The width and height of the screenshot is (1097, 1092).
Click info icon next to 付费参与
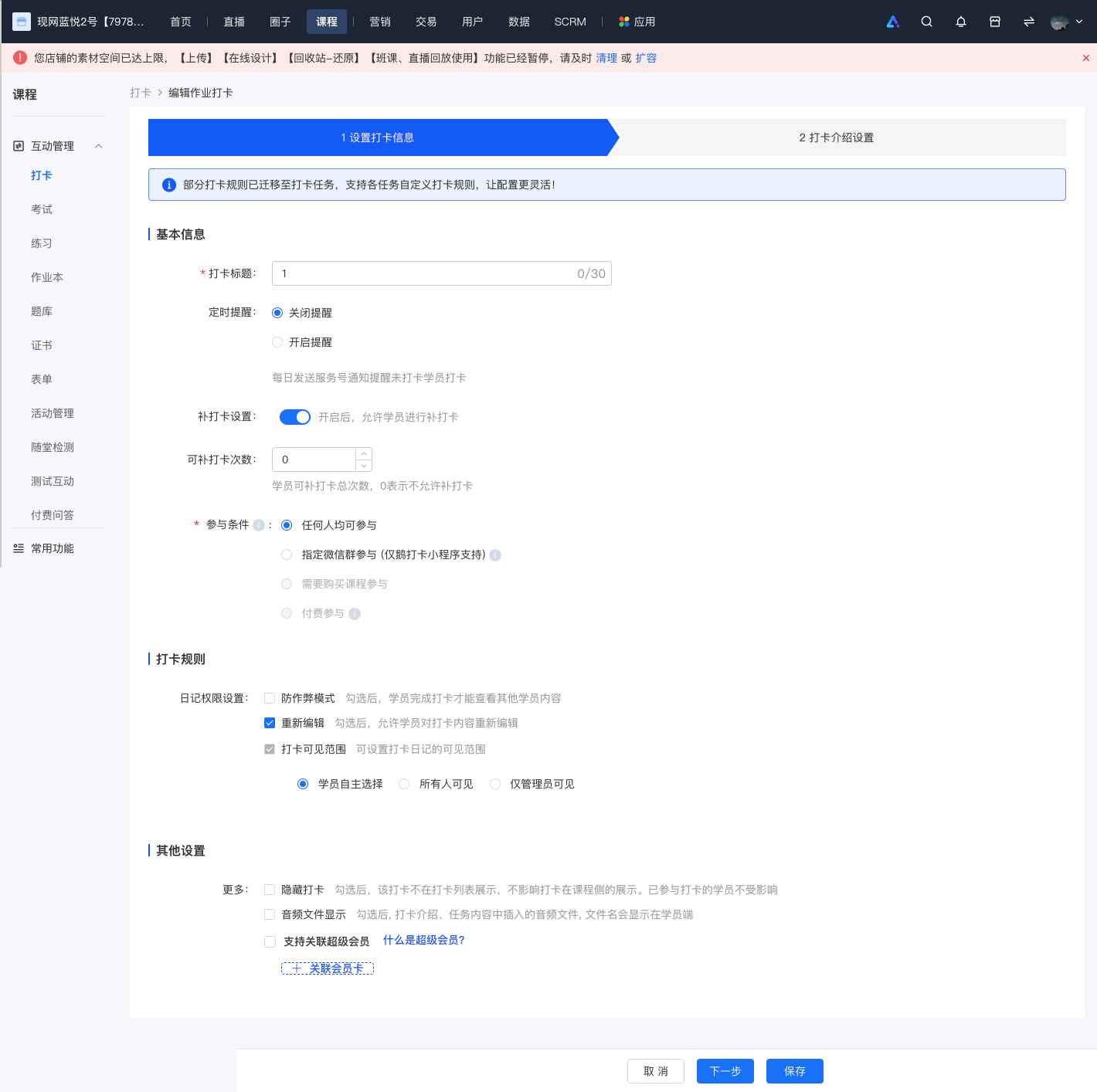[355, 614]
